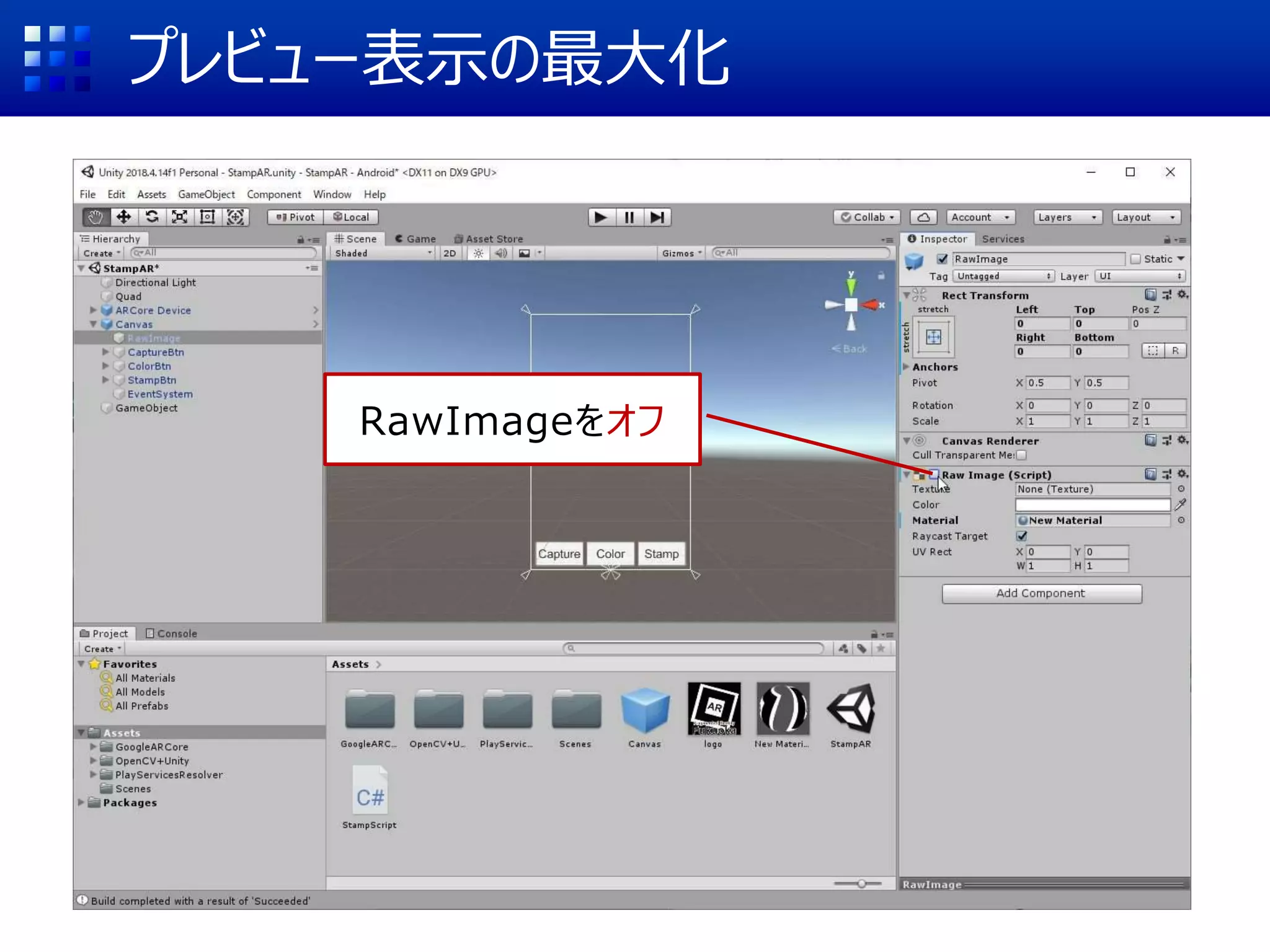Viewport: 1270px width, 952px height.
Task: Open scene effects image icon
Action: point(525,253)
